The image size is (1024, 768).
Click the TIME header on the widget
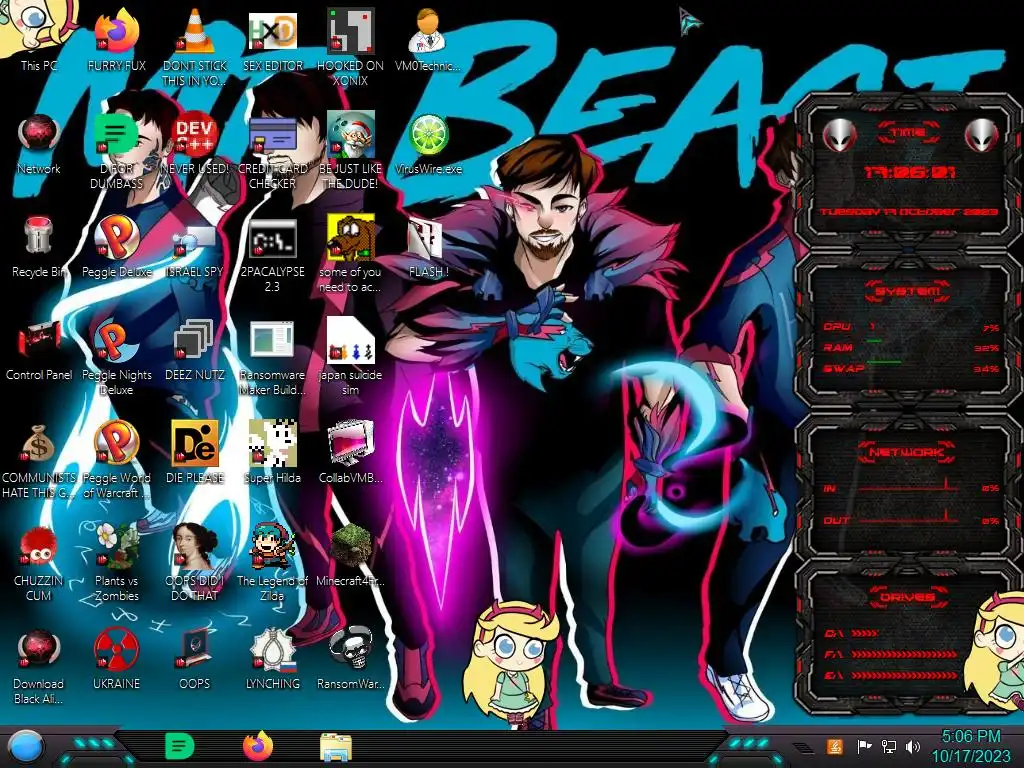908,133
